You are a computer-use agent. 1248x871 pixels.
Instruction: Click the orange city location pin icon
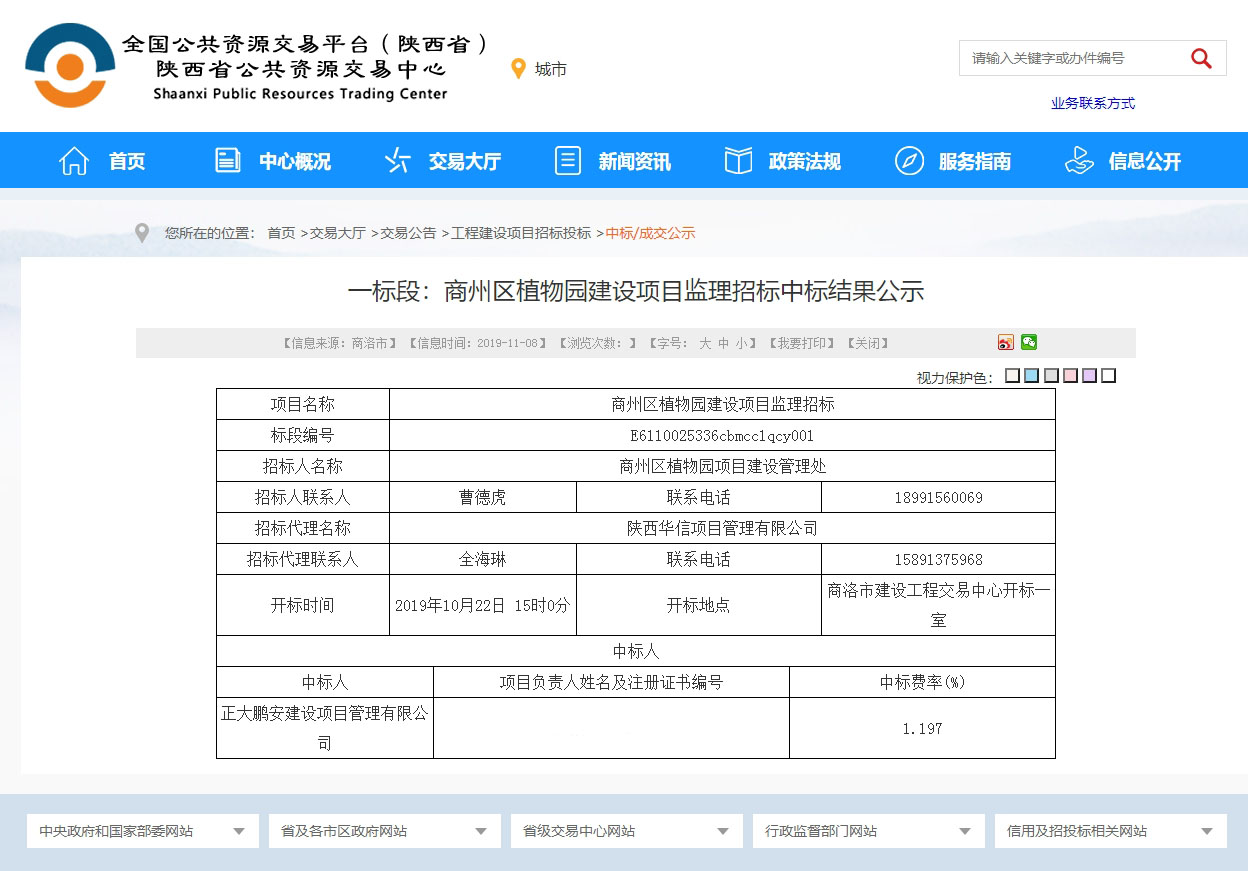click(x=518, y=69)
